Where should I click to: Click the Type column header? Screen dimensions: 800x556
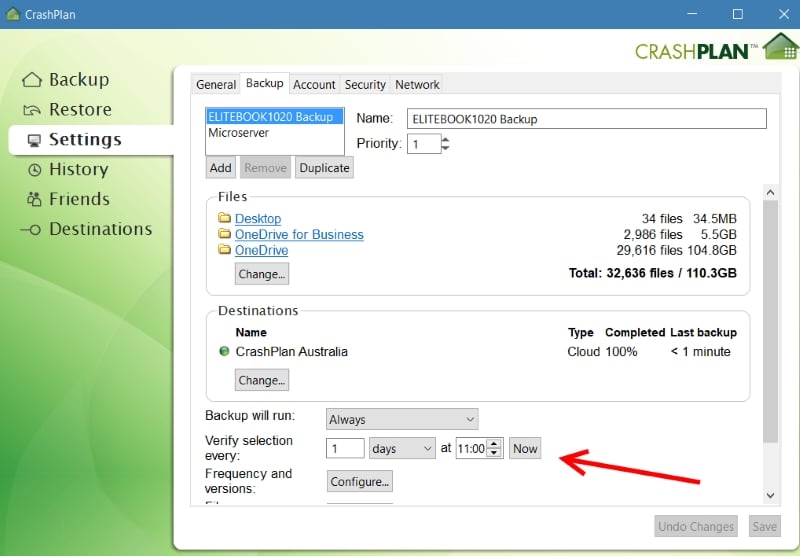pyautogui.click(x=581, y=332)
